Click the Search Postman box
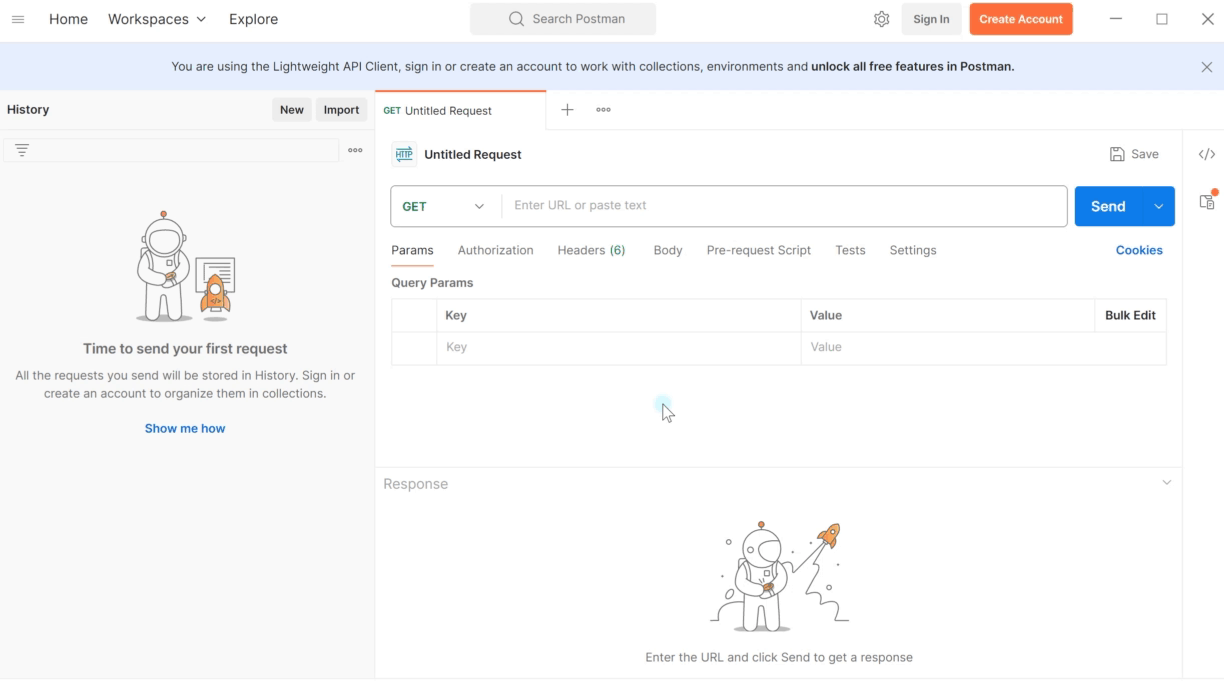 (563, 19)
